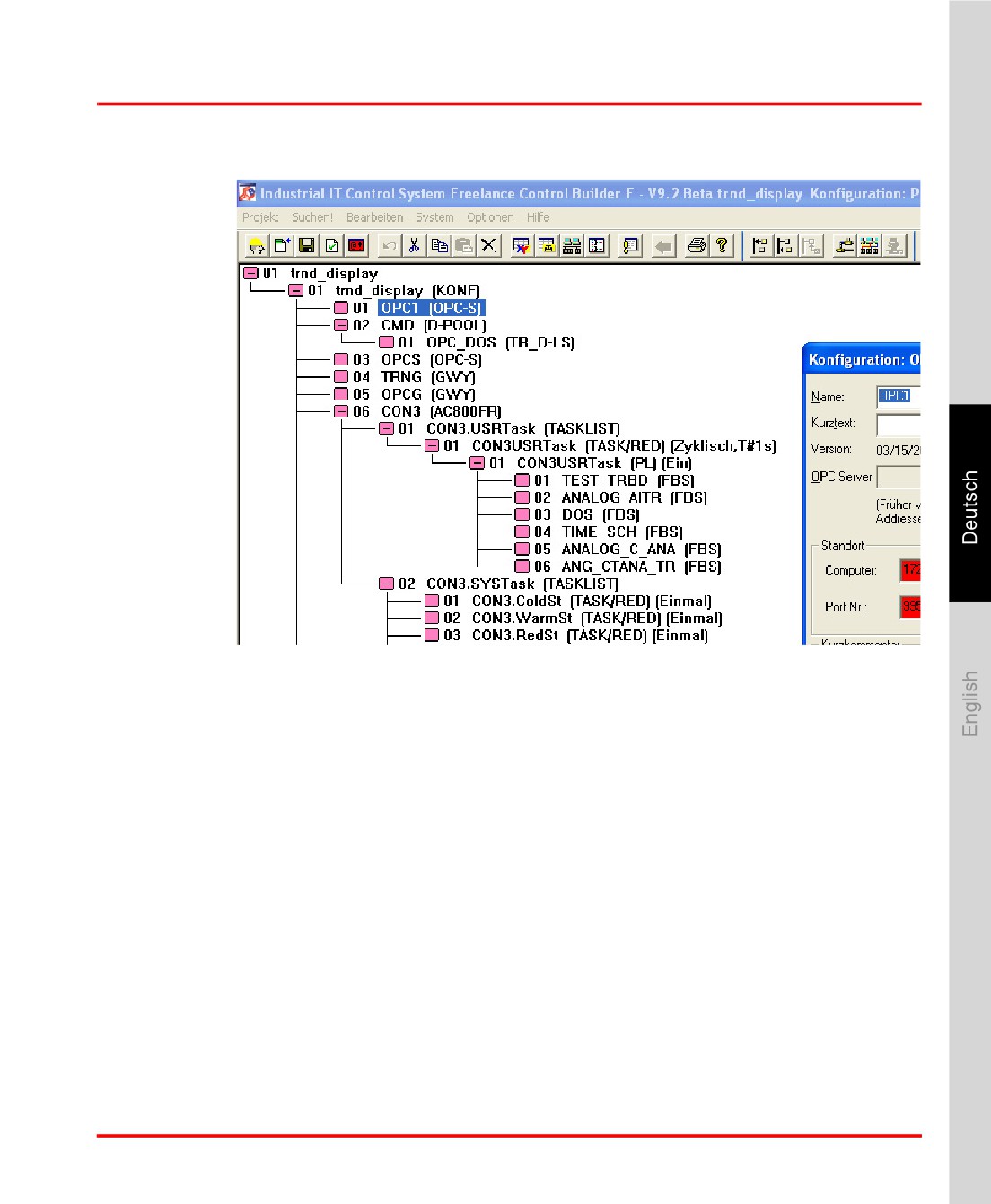Collapse the CMD (D-POOL) node

click(x=341, y=325)
